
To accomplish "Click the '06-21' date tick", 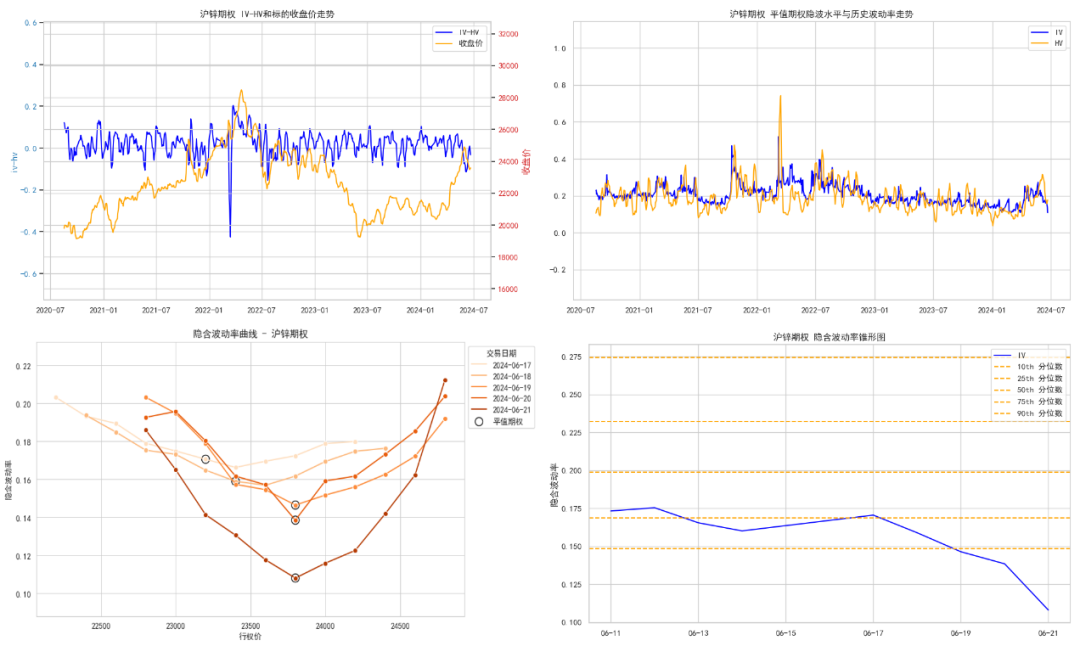I will 1048,633.
